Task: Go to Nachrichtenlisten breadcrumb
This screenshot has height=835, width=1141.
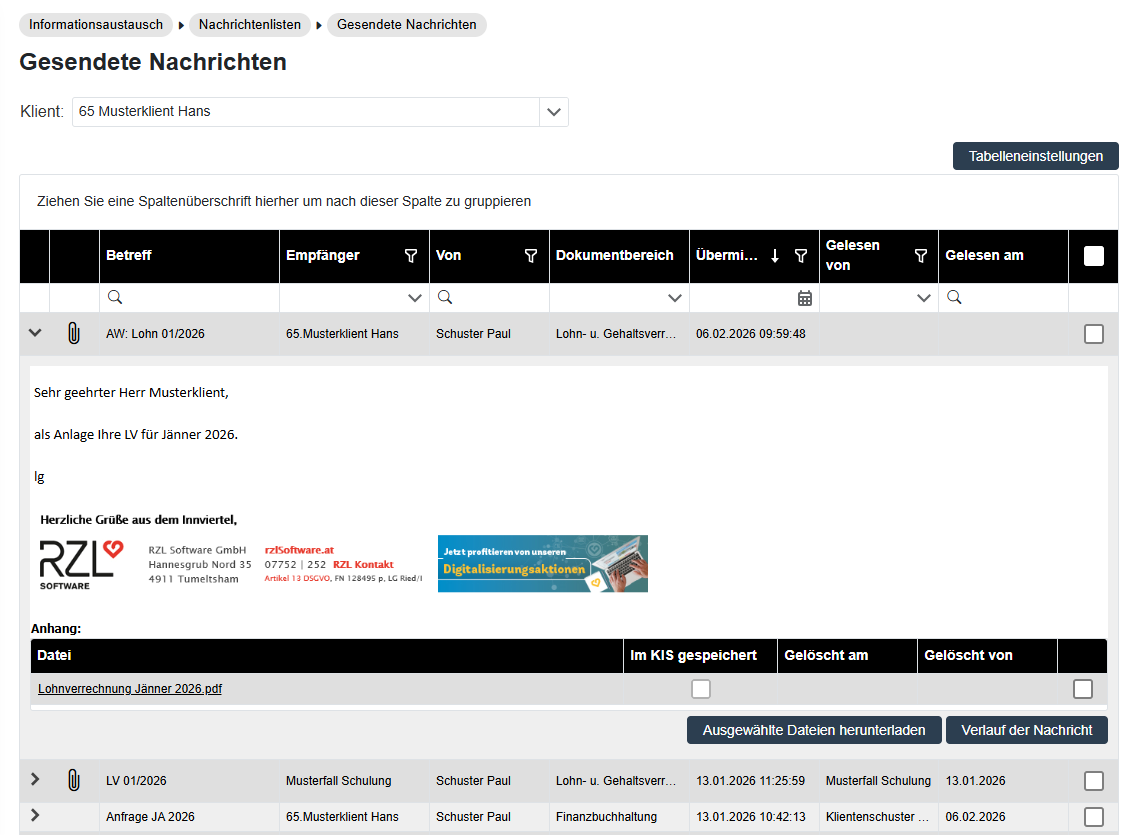Action: pyautogui.click(x=249, y=24)
